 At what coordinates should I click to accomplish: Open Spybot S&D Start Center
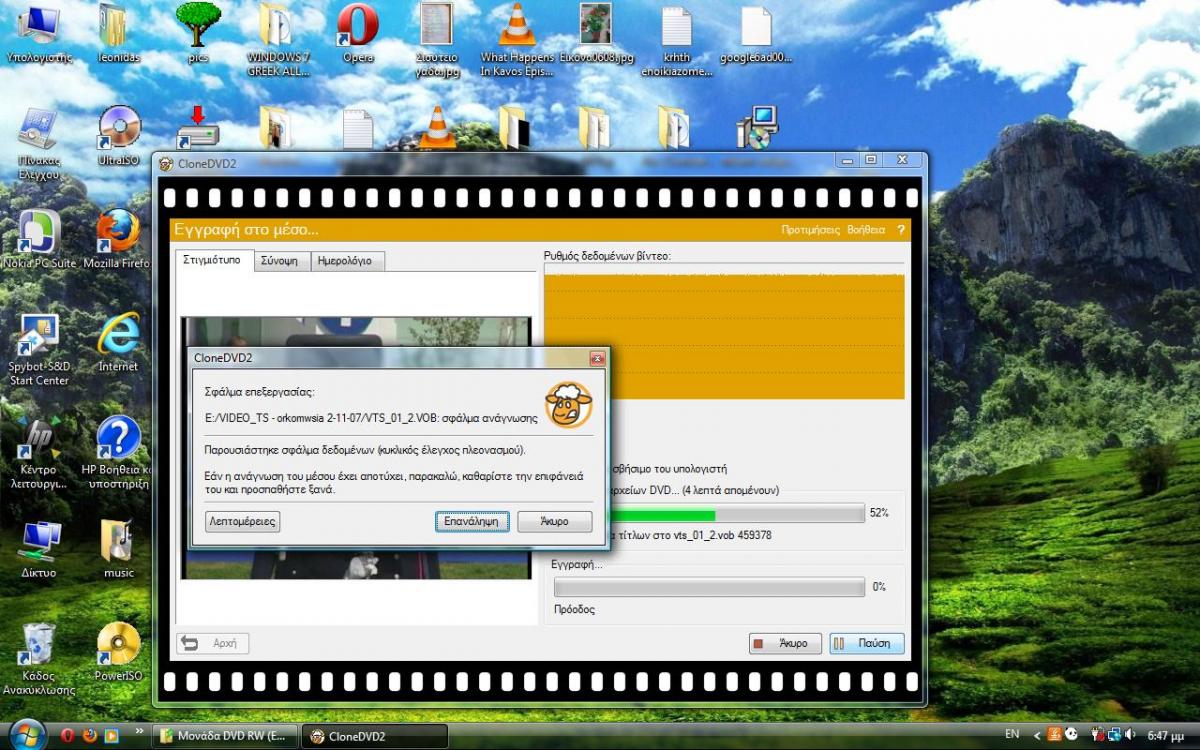pos(39,350)
